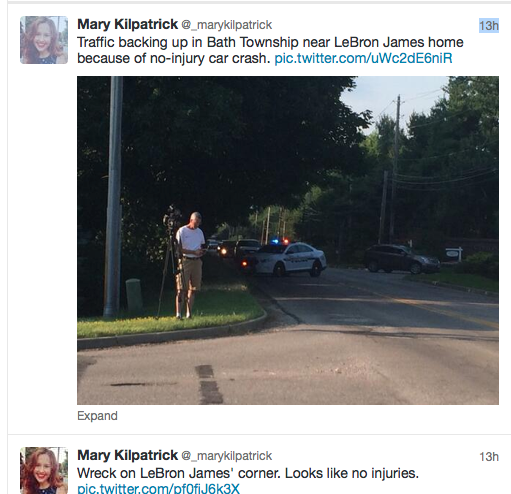Open the Mary Kilpatrick name on first tweet
Image resolution: width=511 pixels, height=494 pixels.
[127, 24]
